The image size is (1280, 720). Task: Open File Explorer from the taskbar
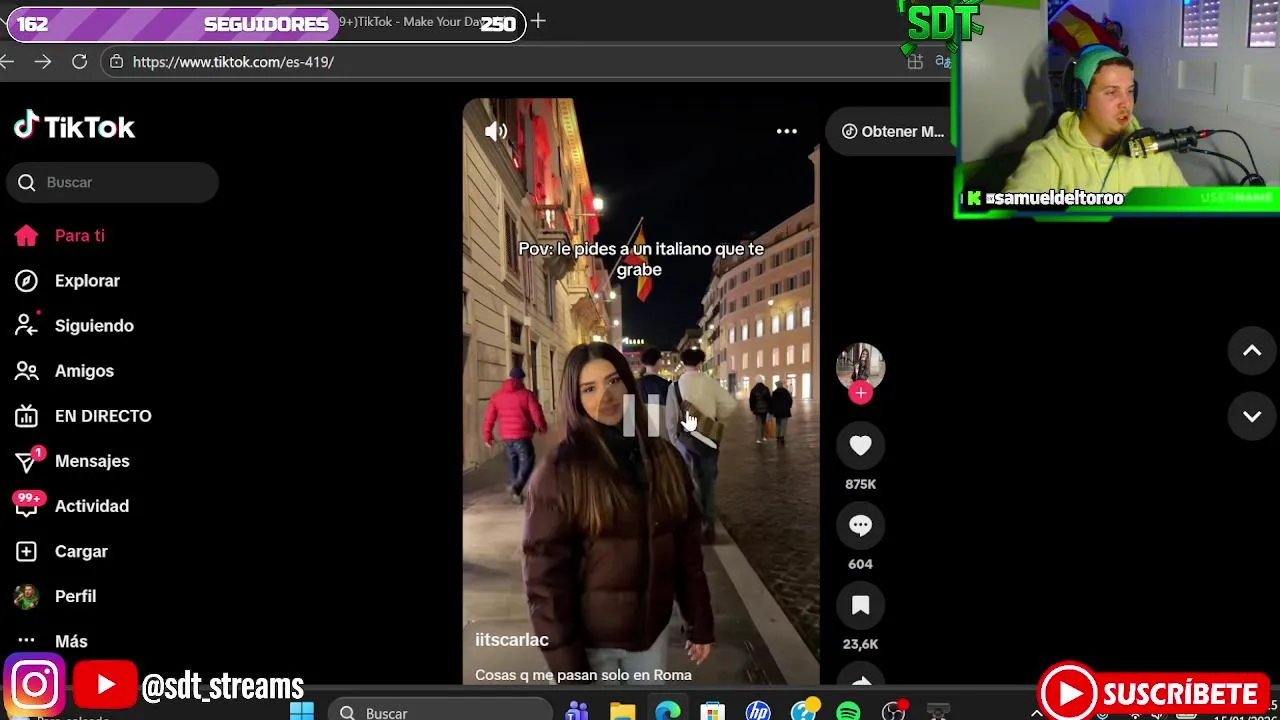(622, 711)
